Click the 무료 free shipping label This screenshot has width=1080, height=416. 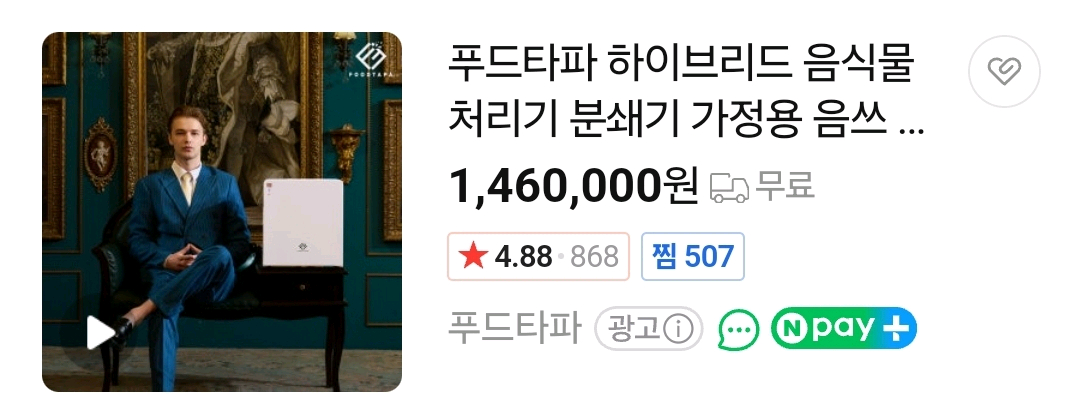(x=785, y=186)
